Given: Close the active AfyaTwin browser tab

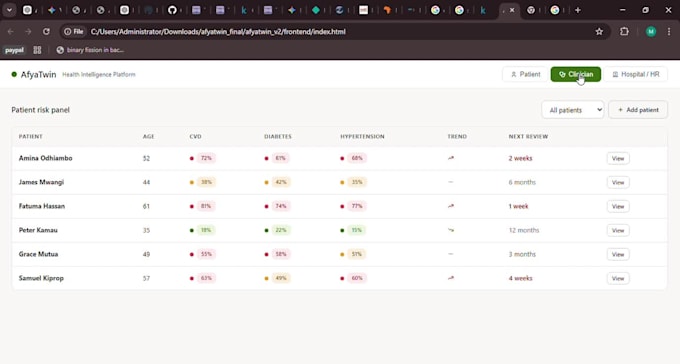Looking at the screenshot, I should coord(512,10).
